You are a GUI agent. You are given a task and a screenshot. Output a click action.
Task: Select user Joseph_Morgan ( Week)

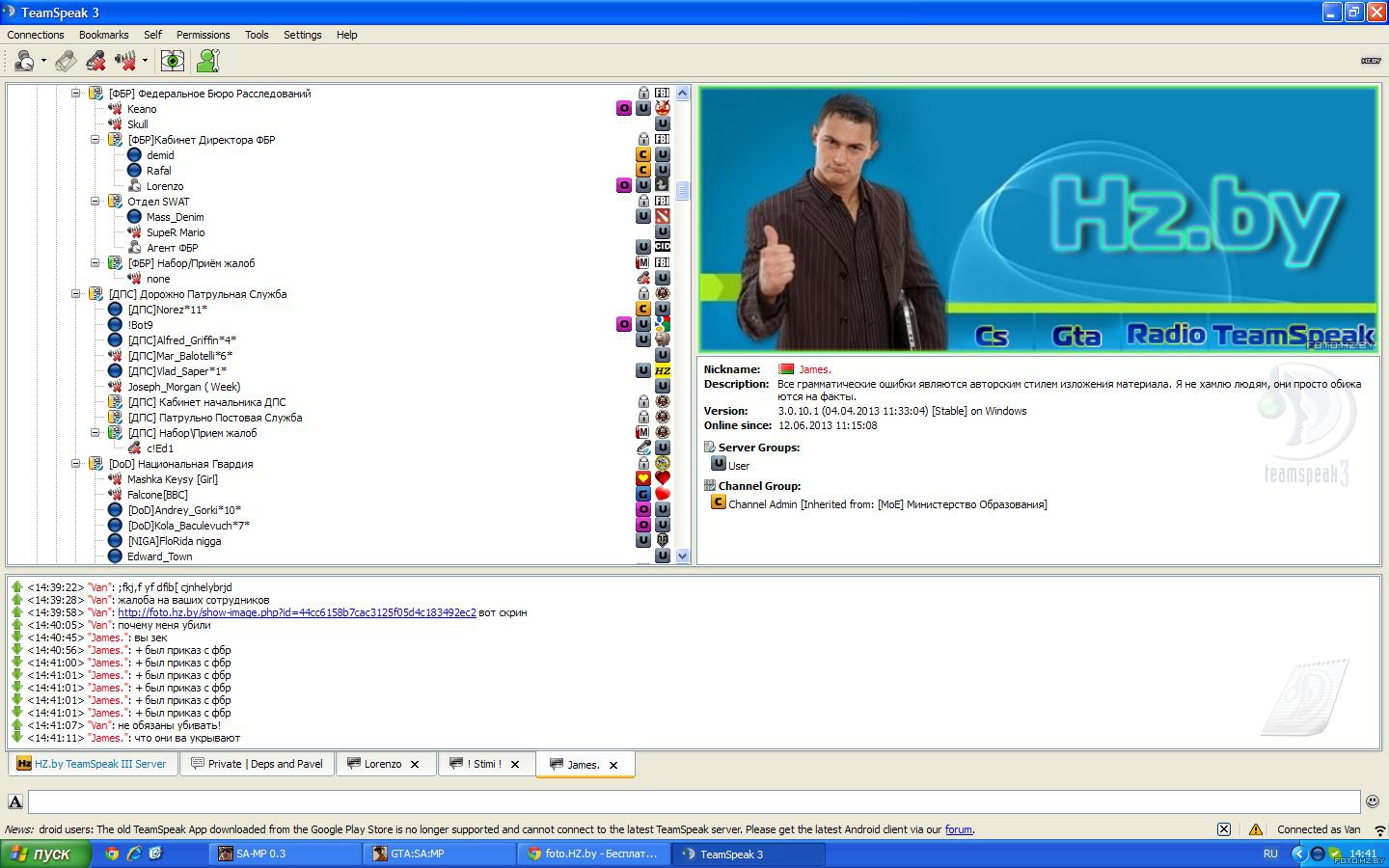[183, 387]
